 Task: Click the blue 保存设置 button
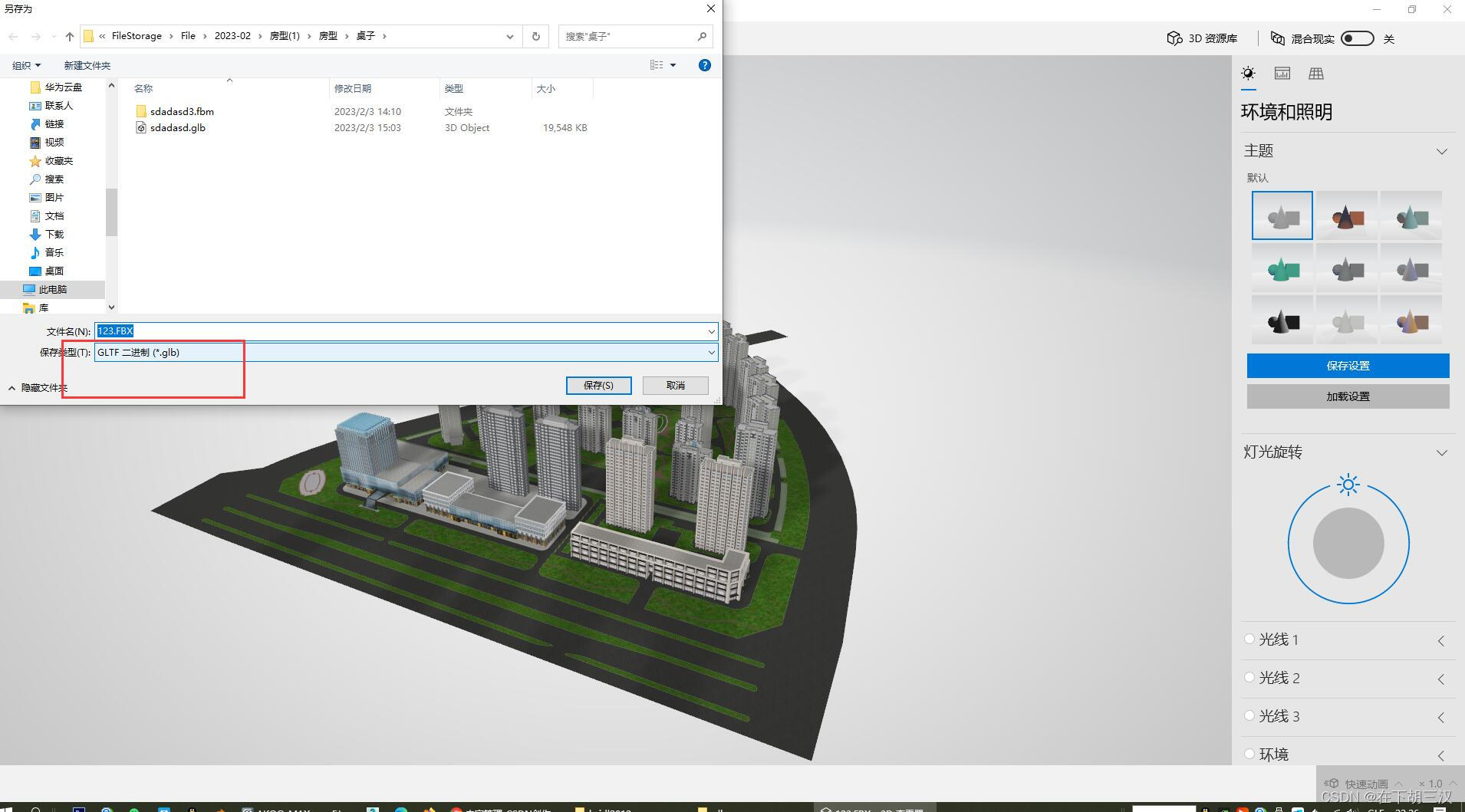pyautogui.click(x=1348, y=366)
